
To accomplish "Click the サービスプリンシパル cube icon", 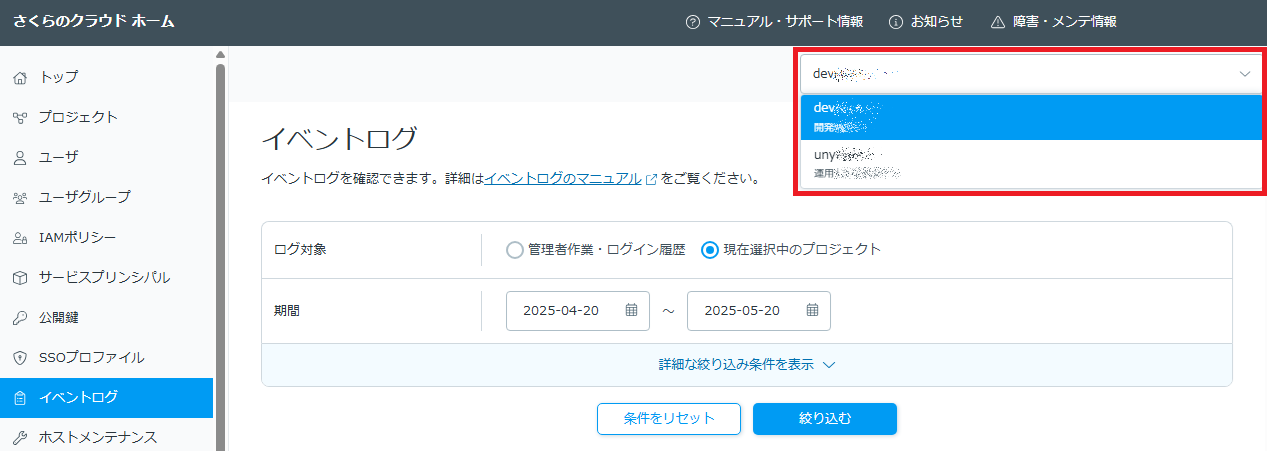I will [x=20, y=277].
